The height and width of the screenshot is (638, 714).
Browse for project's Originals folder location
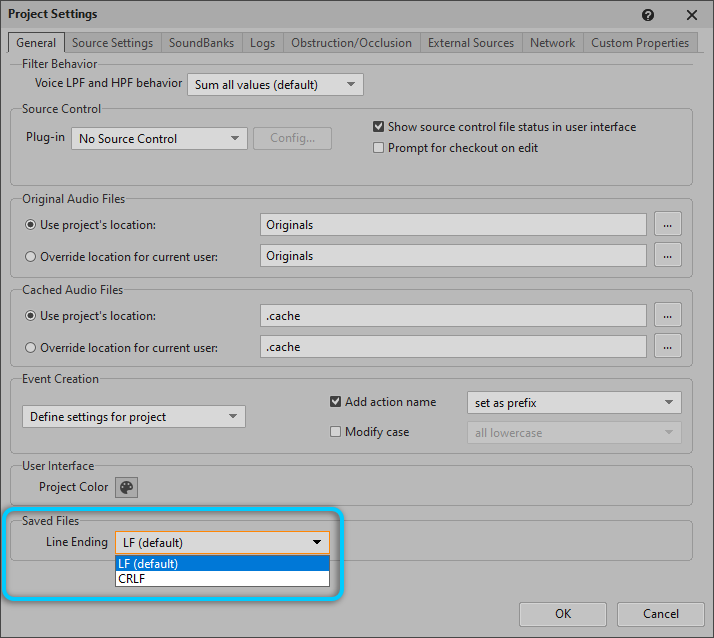click(x=668, y=225)
